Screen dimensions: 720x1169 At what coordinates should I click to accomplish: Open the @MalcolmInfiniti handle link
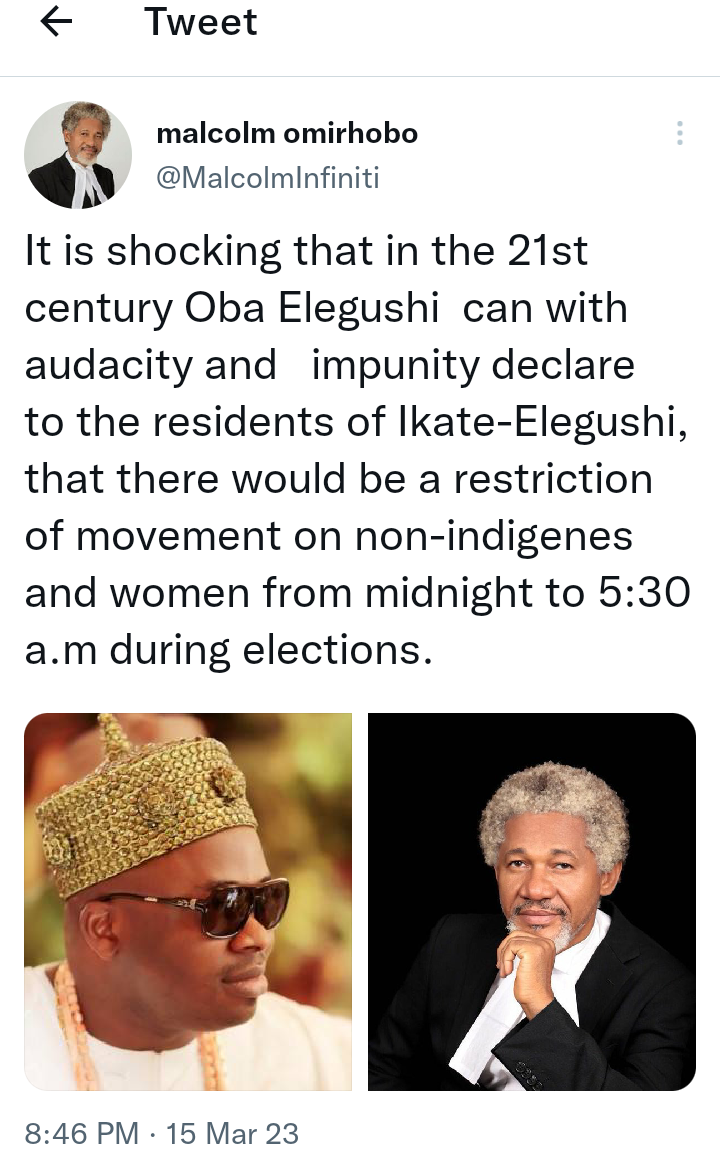[x=268, y=177]
